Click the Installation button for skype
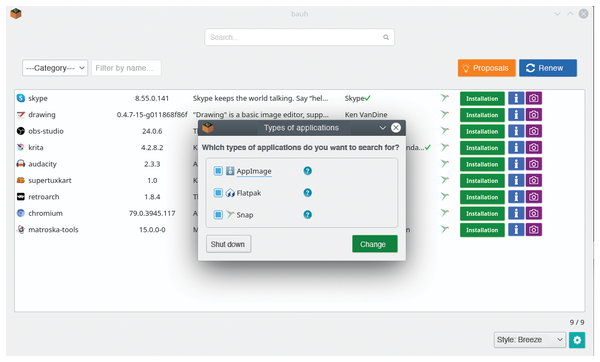The height and width of the screenshot is (362, 600). (x=482, y=98)
